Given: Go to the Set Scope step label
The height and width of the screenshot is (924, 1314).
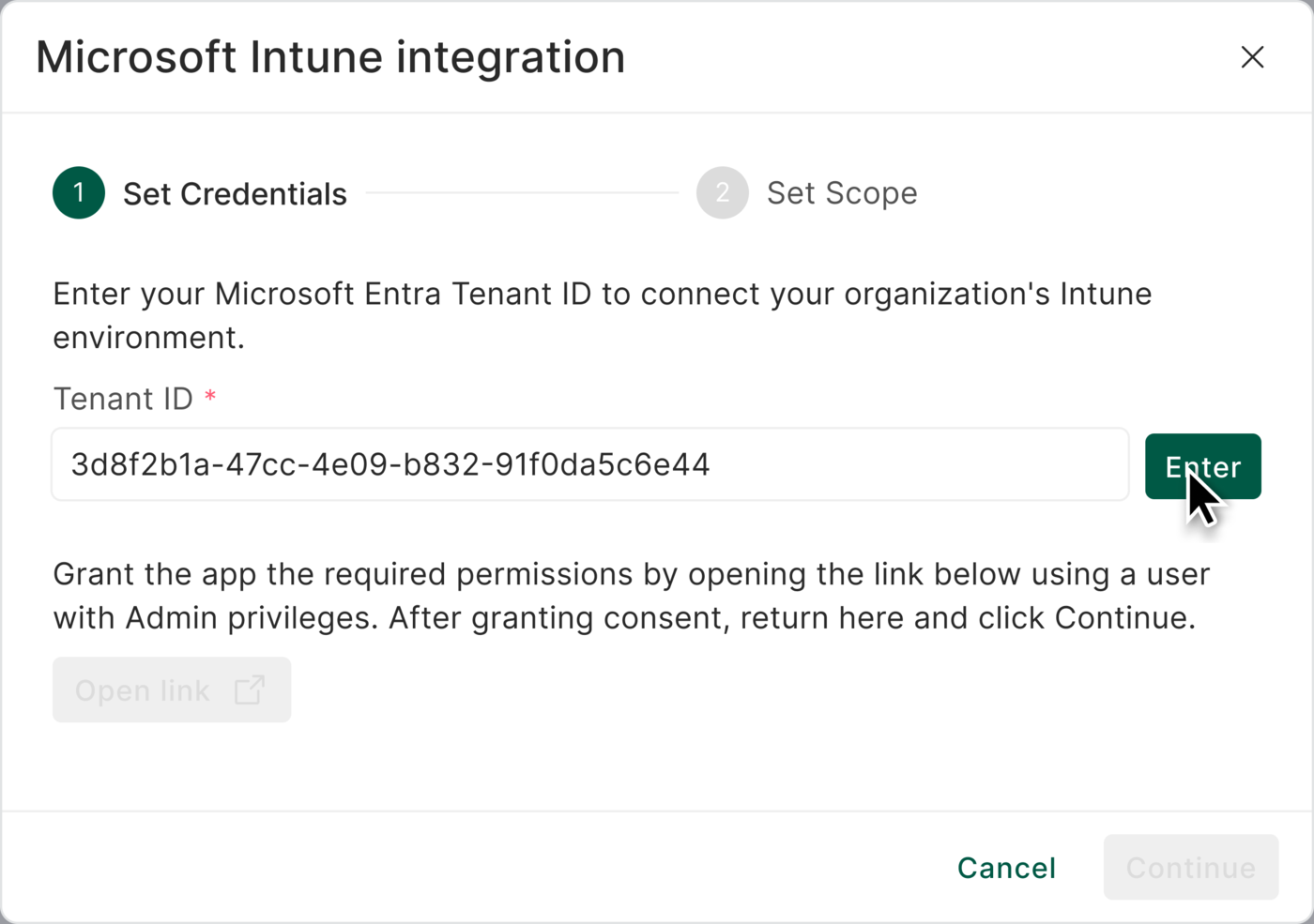Looking at the screenshot, I should pos(842,193).
